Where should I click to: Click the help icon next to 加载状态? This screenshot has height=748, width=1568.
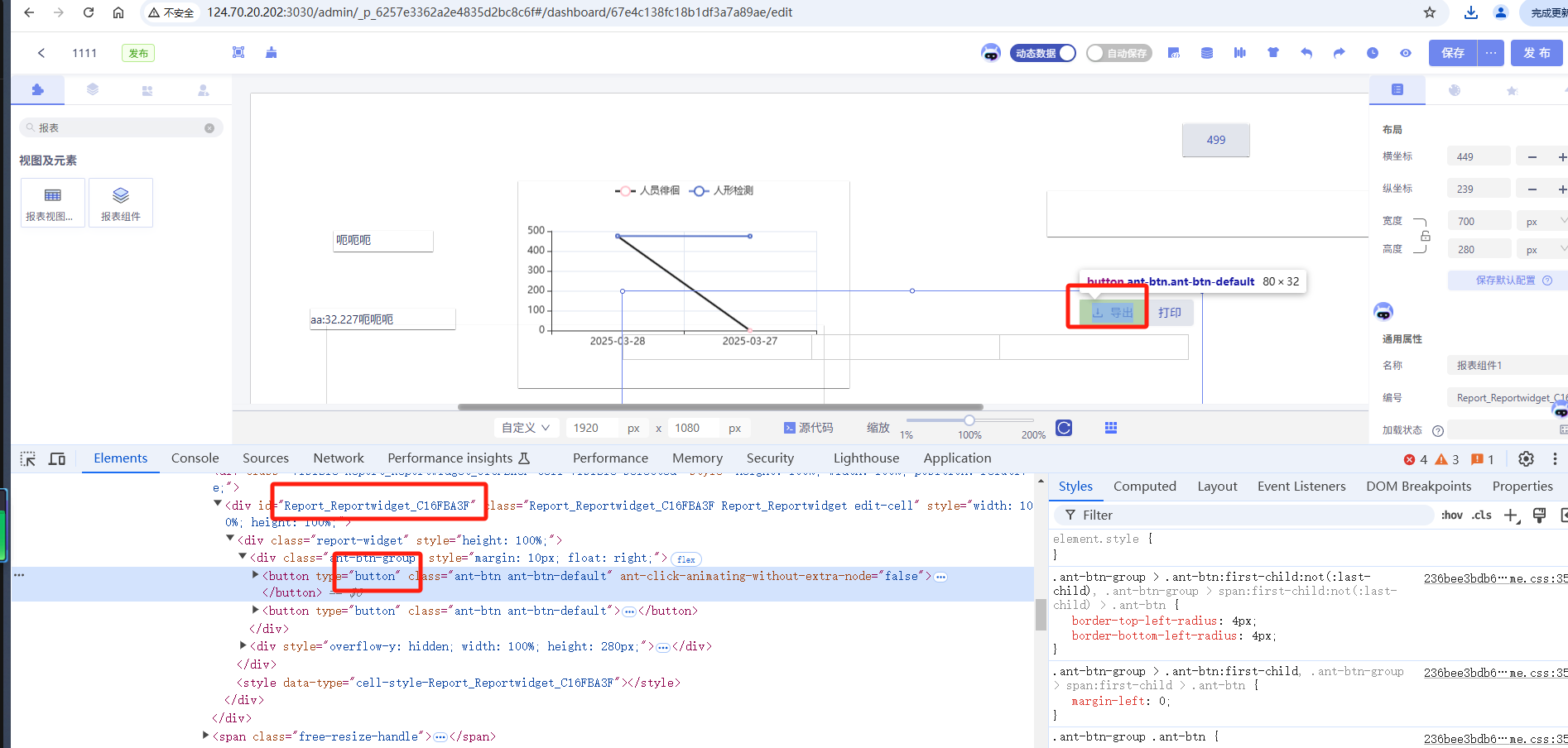tap(1438, 431)
